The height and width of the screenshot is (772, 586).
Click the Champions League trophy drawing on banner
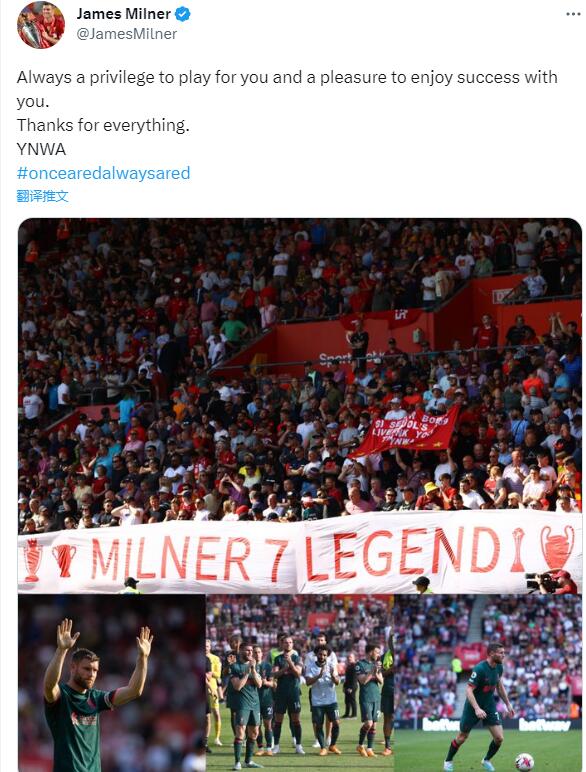click(557, 547)
